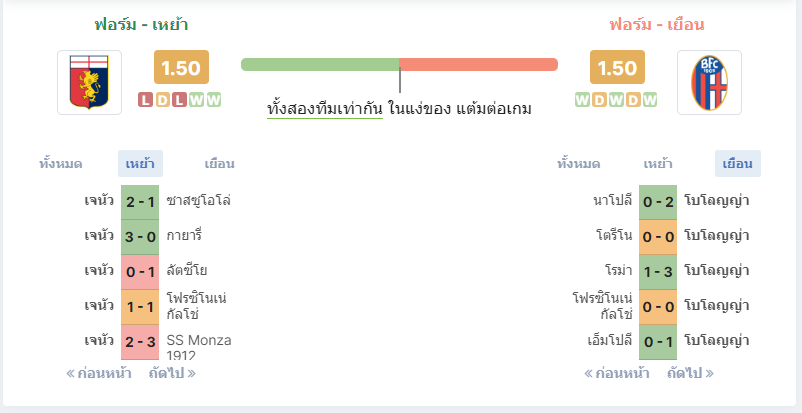Screen dimensions: 802x413
Task: Click Genoa's first red L form badge
Action: [x=145, y=100]
